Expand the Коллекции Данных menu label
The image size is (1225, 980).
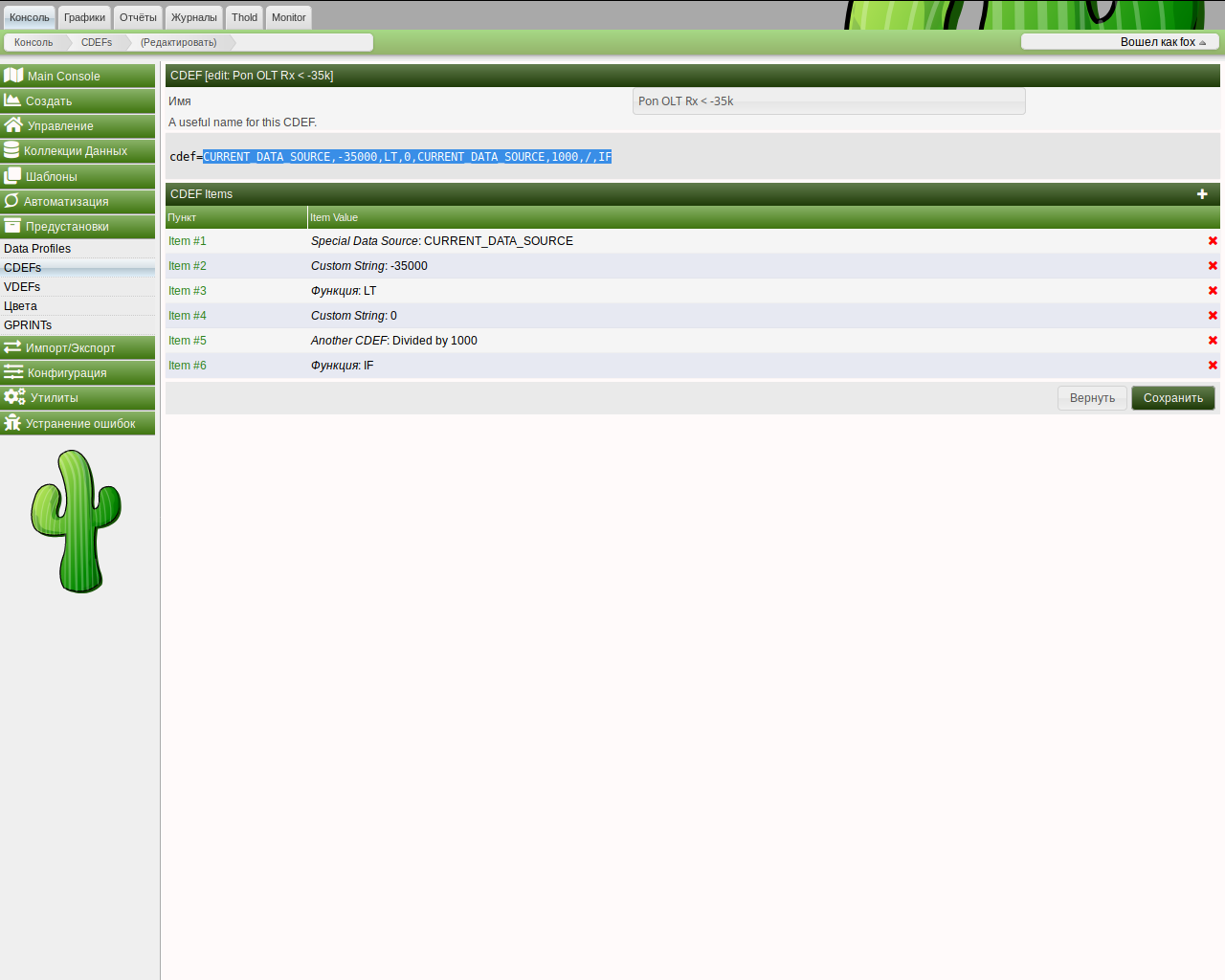tap(76, 151)
